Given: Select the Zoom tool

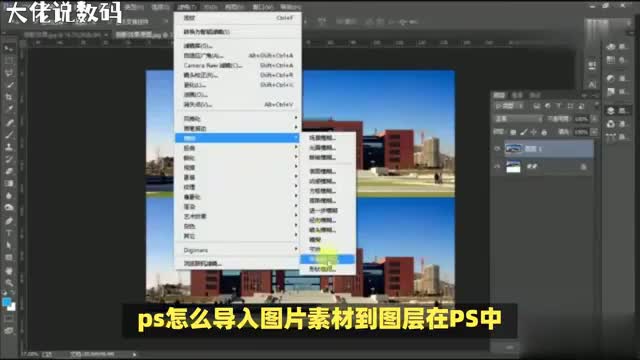Looking at the screenshot, I should (9, 283).
